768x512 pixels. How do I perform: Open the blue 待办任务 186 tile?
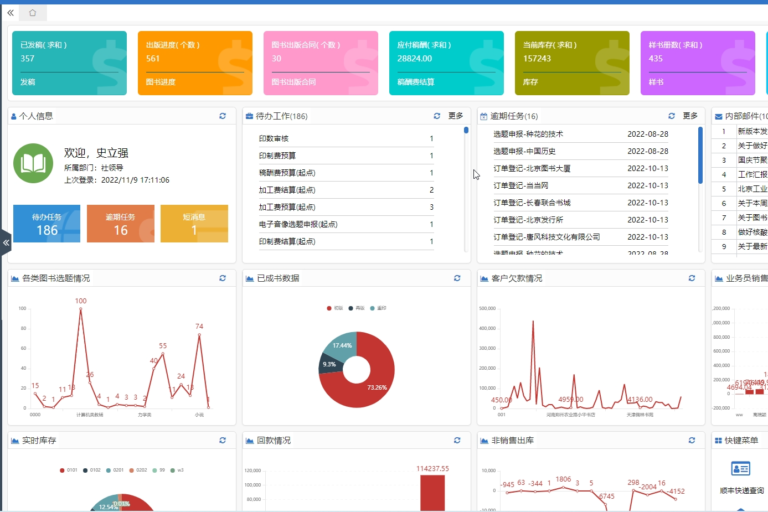point(47,223)
